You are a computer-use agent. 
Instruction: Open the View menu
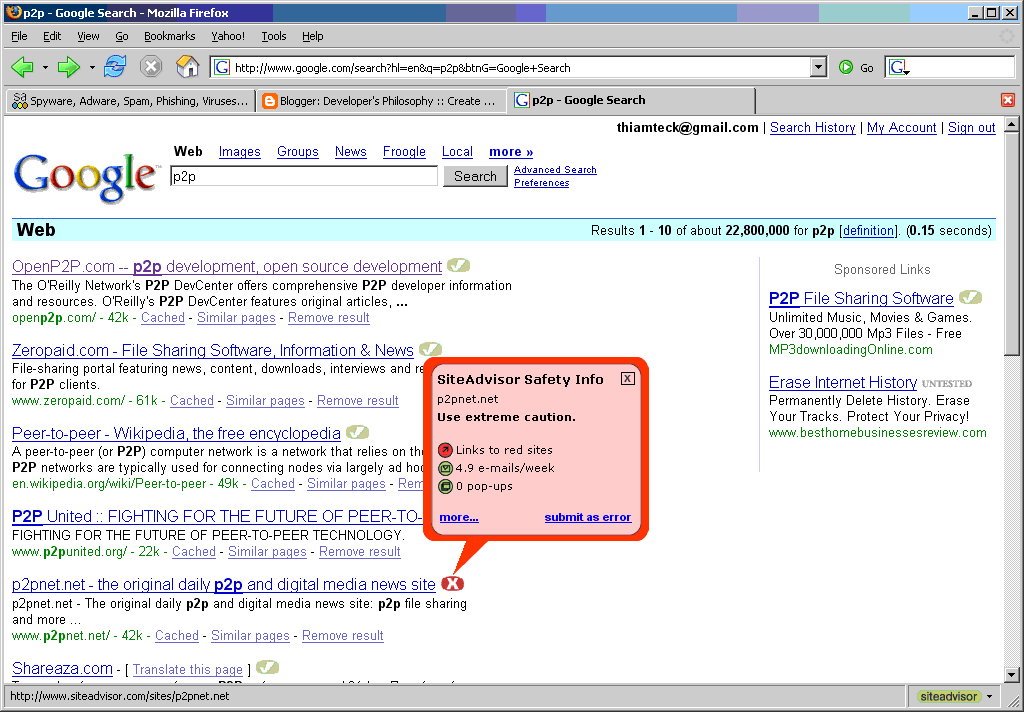pos(88,36)
